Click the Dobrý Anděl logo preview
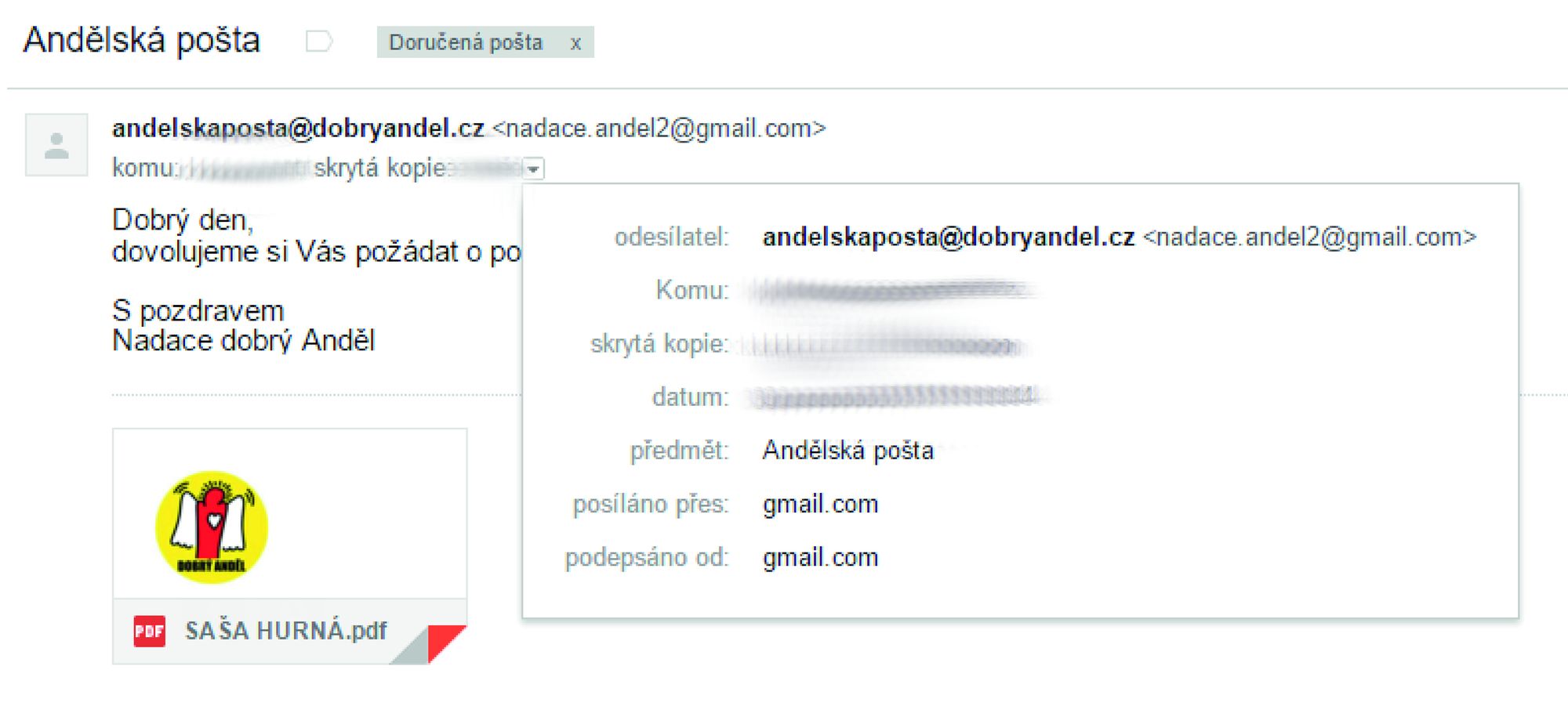The width and height of the screenshot is (1568, 710). (212, 527)
